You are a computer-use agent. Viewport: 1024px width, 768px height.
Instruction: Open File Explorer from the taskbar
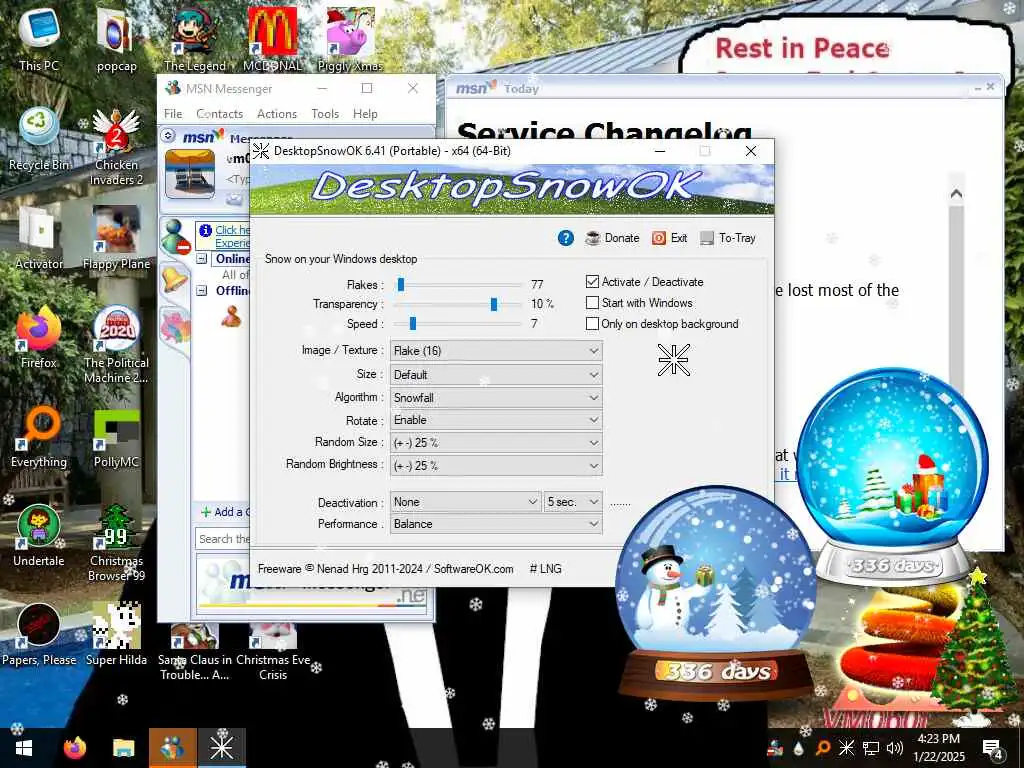coord(123,748)
